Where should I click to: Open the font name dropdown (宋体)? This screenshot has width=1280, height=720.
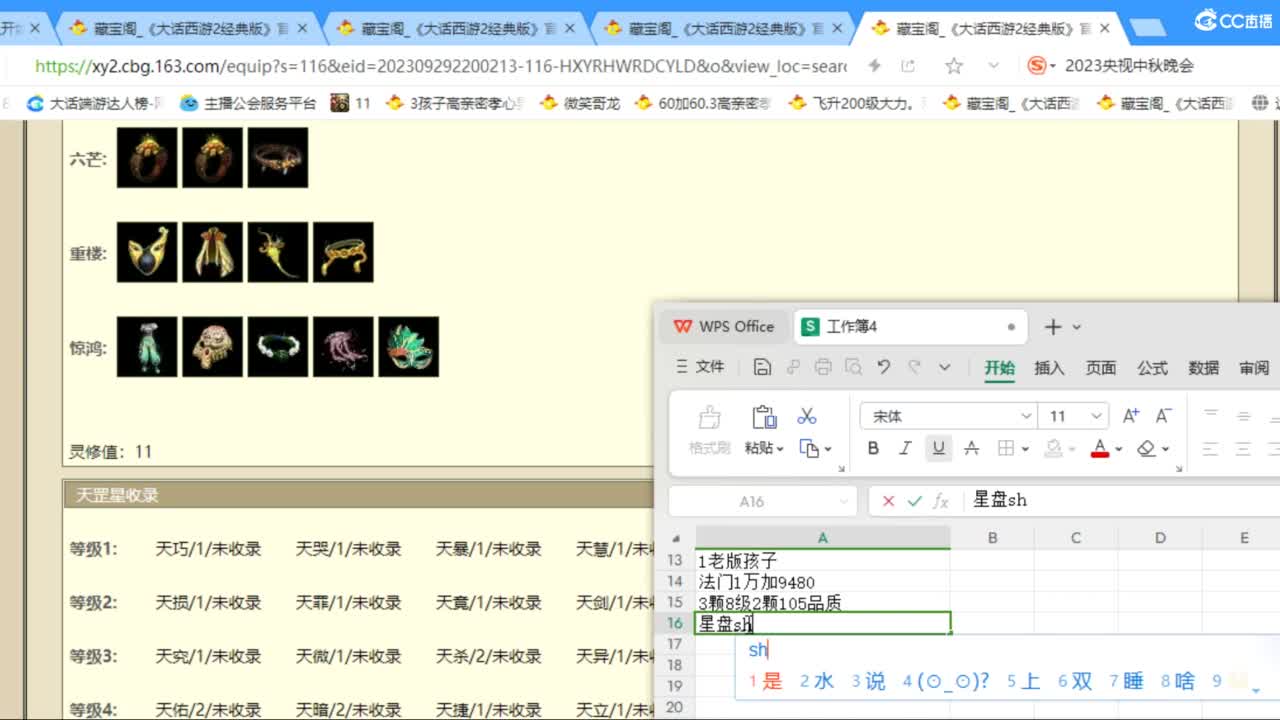click(x=1026, y=416)
